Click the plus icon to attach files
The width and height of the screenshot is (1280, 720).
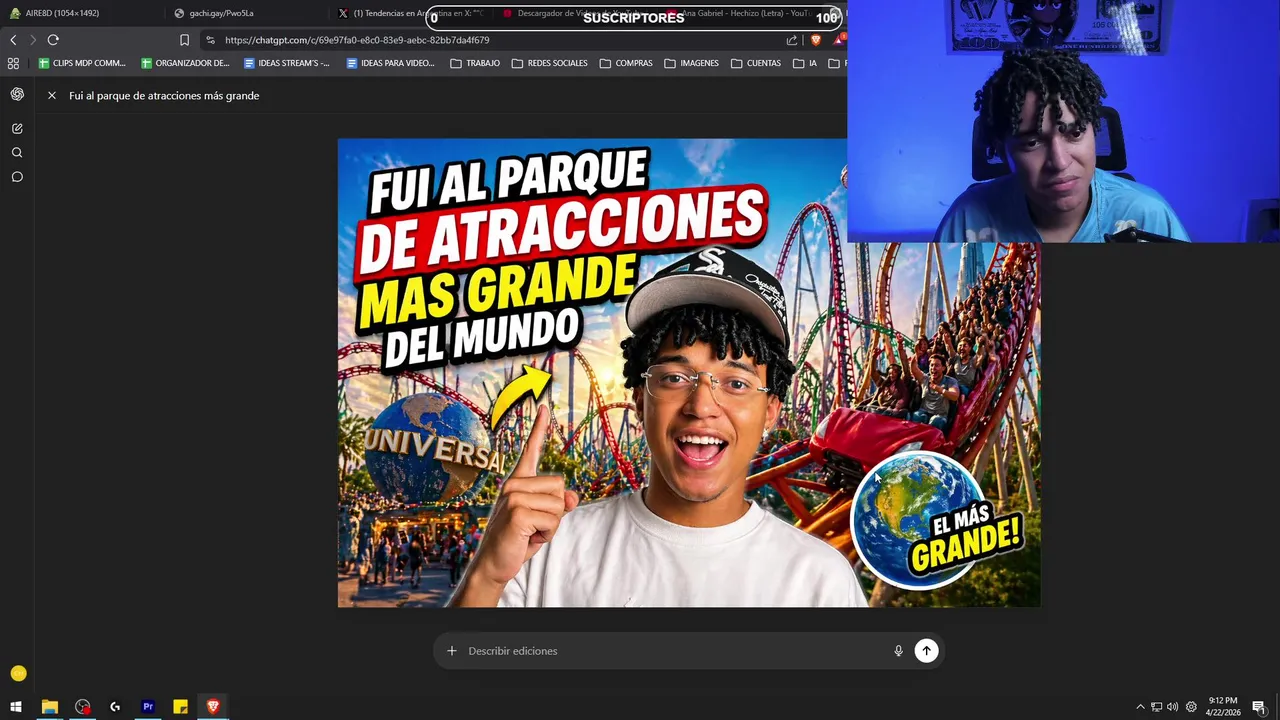[452, 651]
